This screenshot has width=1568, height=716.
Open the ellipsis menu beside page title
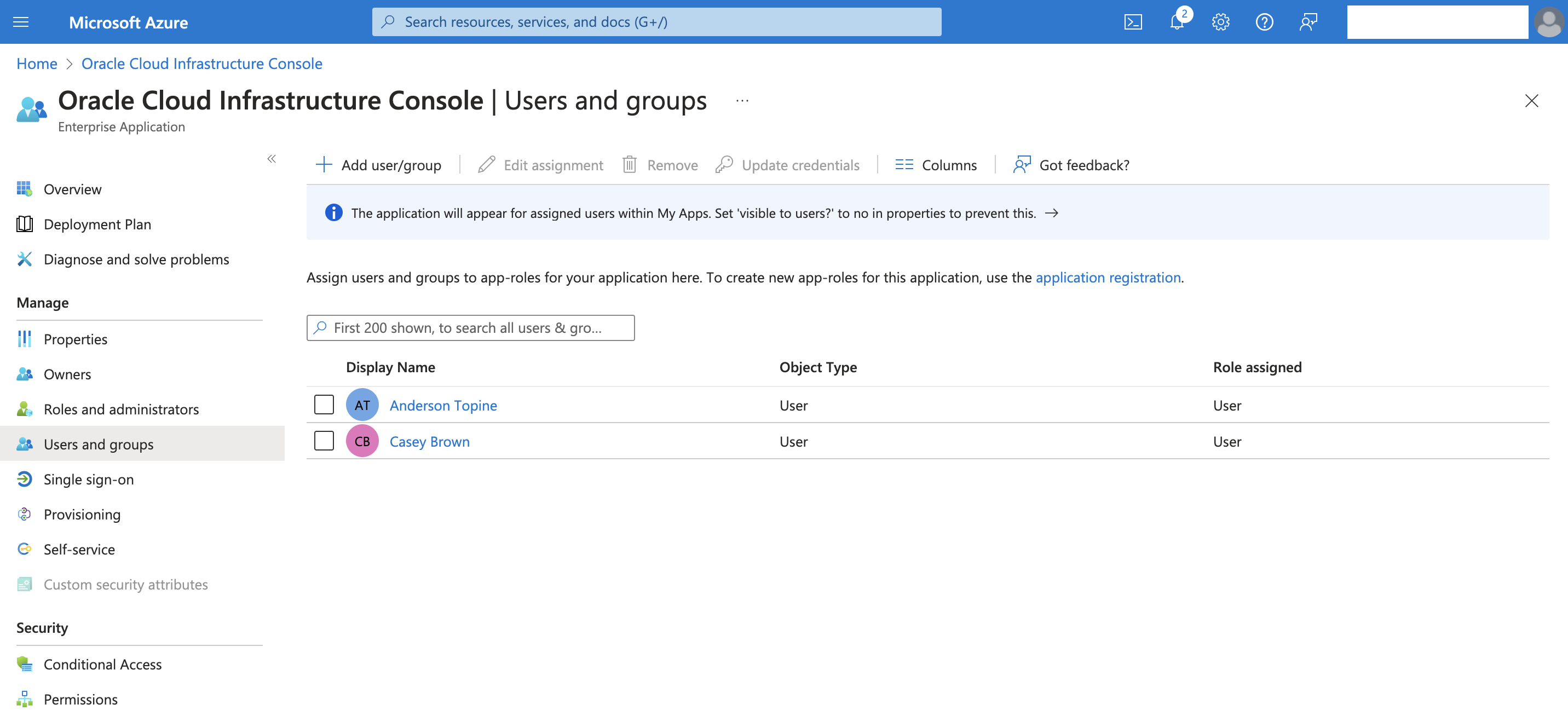pyautogui.click(x=741, y=101)
